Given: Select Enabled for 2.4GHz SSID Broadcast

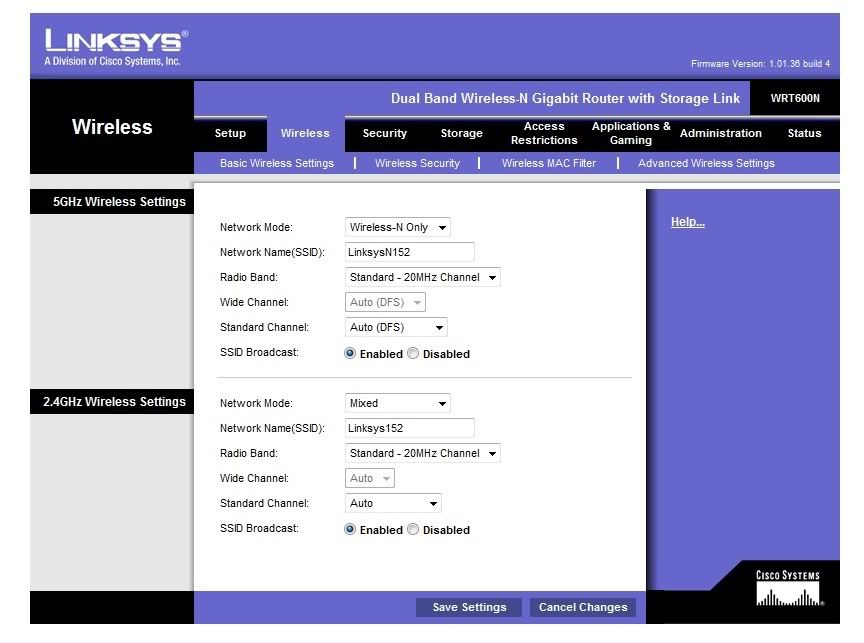Looking at the screenshot, I should click(350, 529).
